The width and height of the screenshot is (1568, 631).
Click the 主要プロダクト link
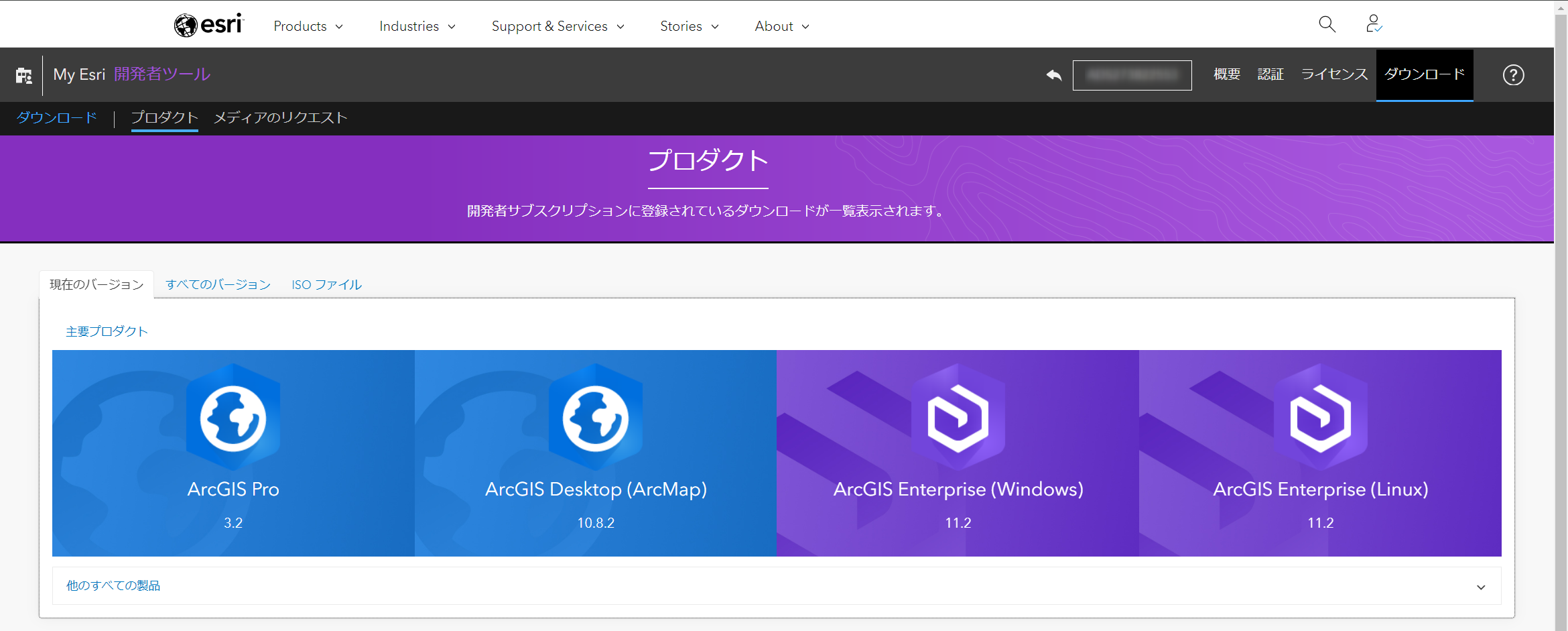(107, 331)
